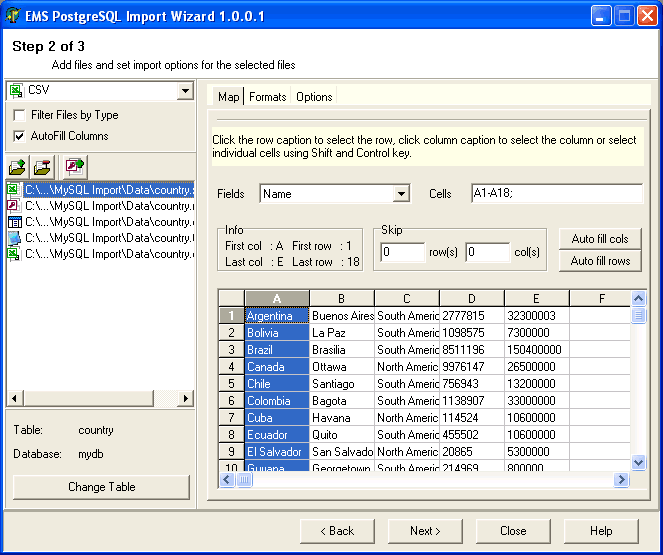Click the Brasilia cell
The height and width of the screenshot is (555, 663).
(342, 350)
